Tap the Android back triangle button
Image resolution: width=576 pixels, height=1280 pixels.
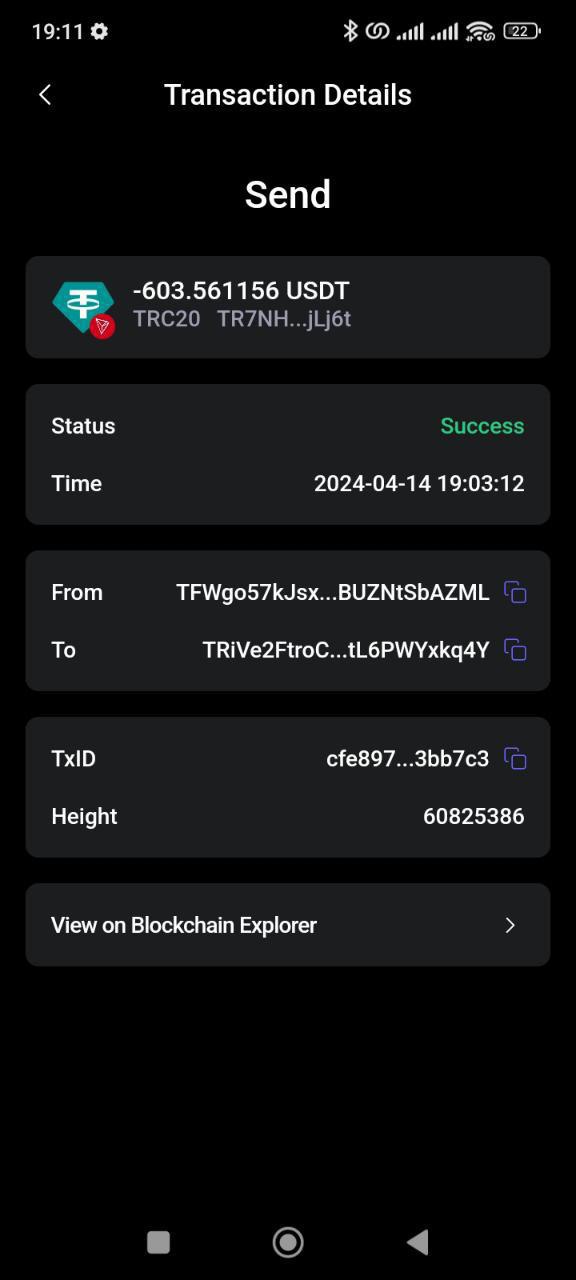pyautogui.click(x=418, y=1242)
